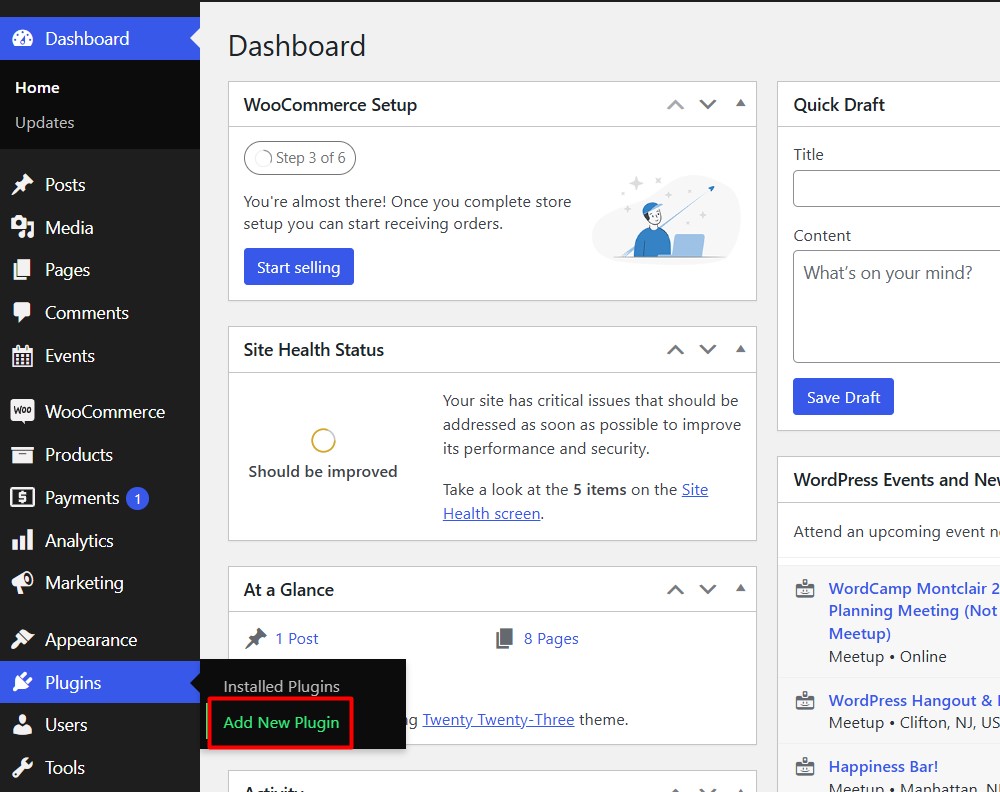Click the Products archive box icon
The width and height of the screenshot is (1000, 792).
point(22,455)
